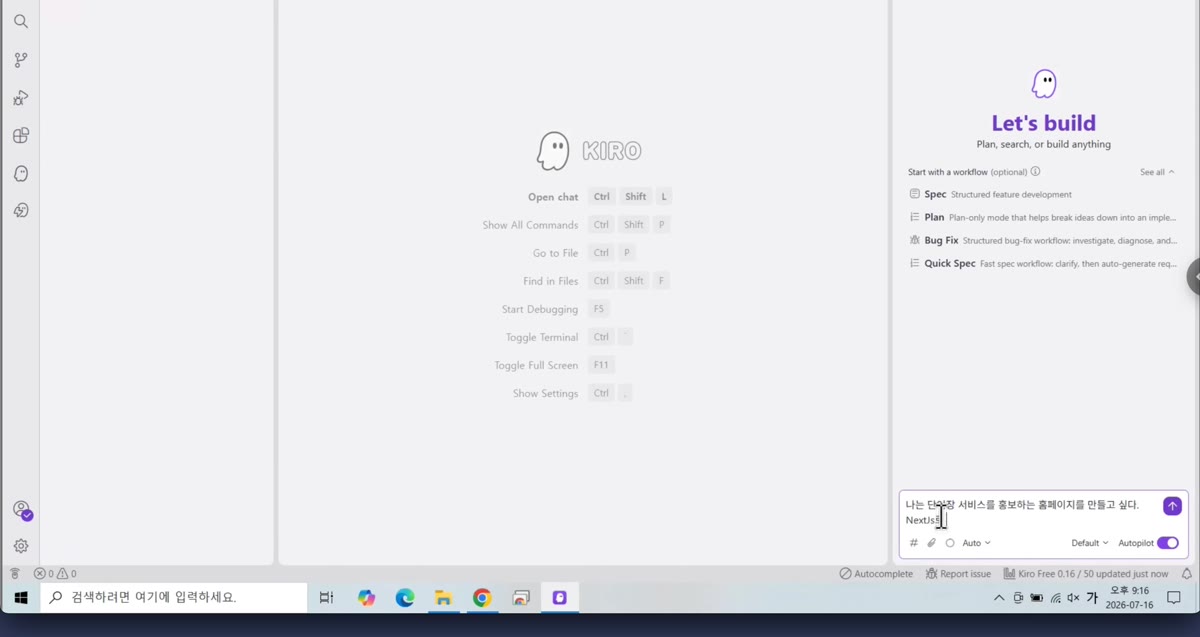1200x637 pixels.
Task: Expand the Auto model dropdown
Action: 976,543
